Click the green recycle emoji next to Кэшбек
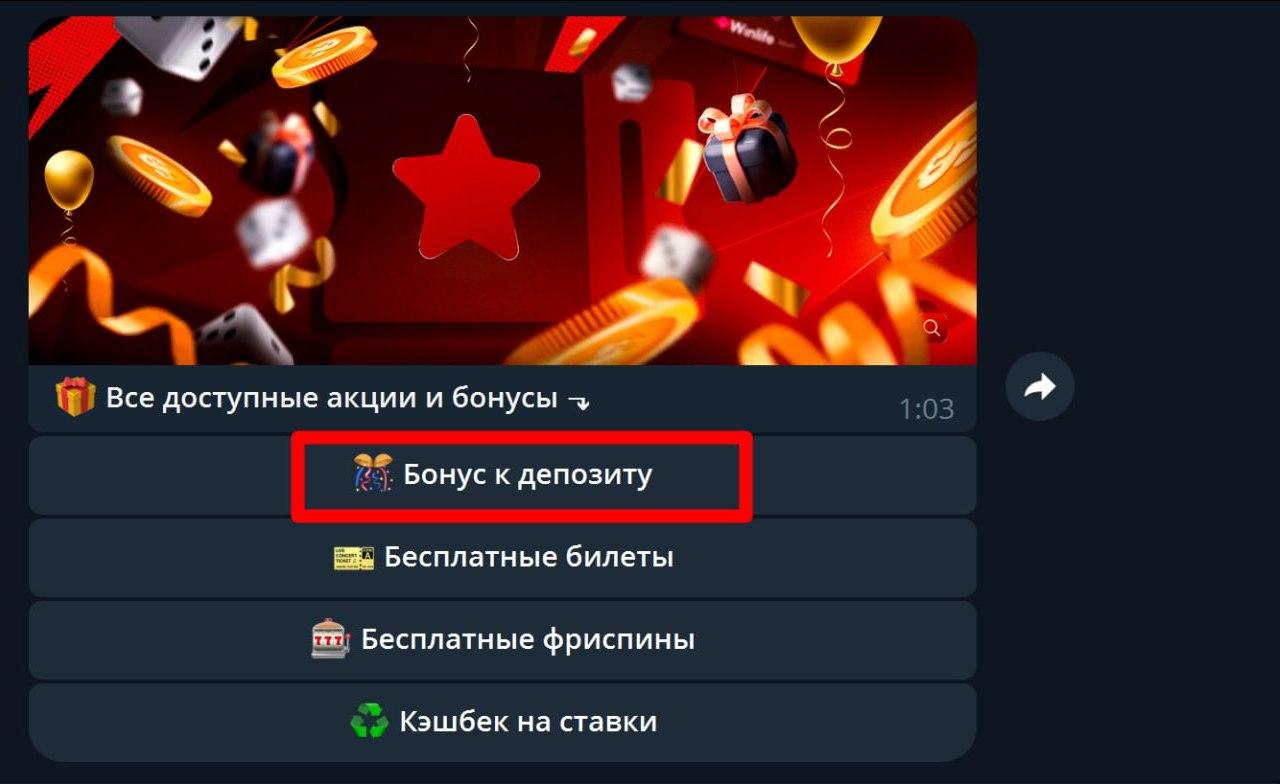 tap(369, 721)
